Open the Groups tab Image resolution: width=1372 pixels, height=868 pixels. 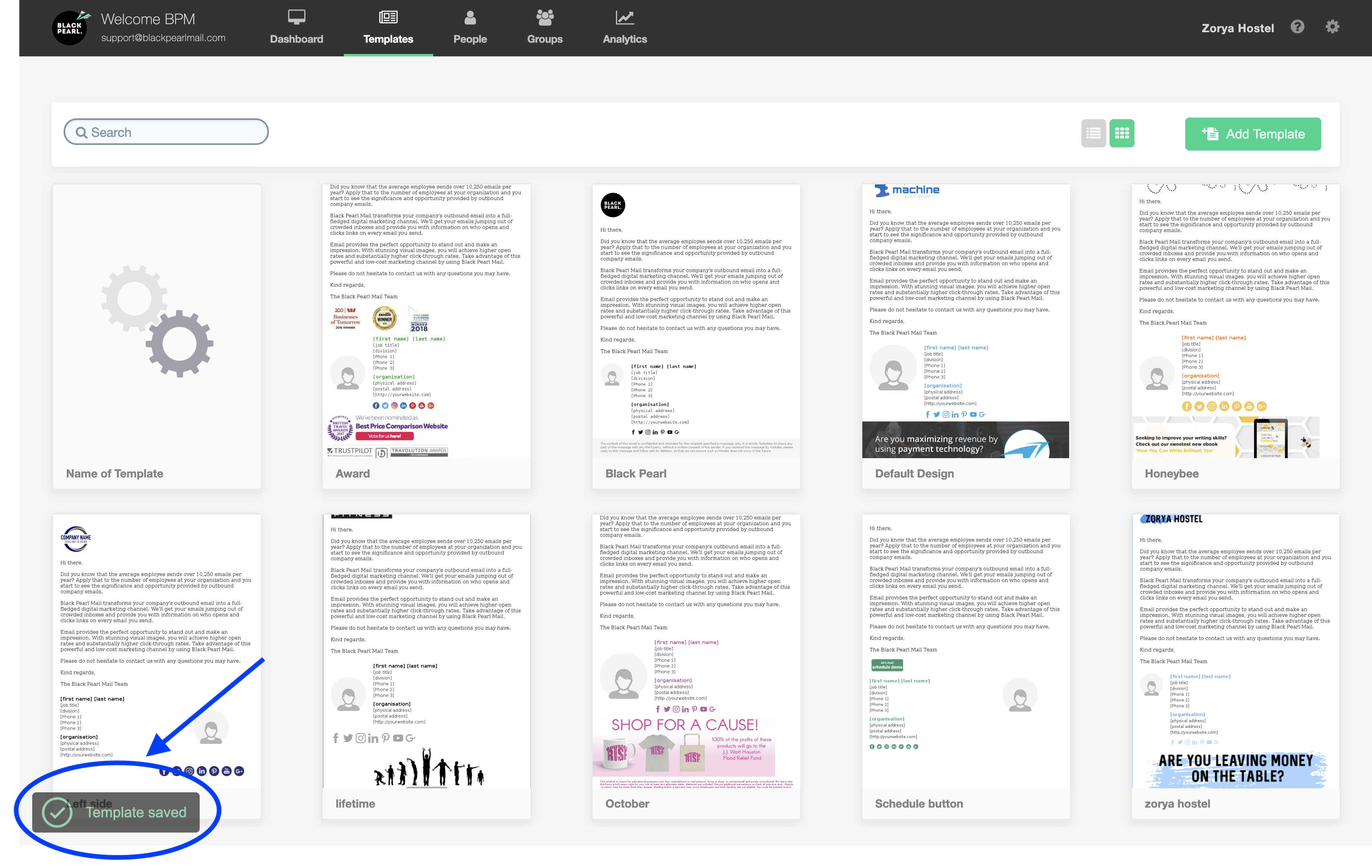click(544, 27)
